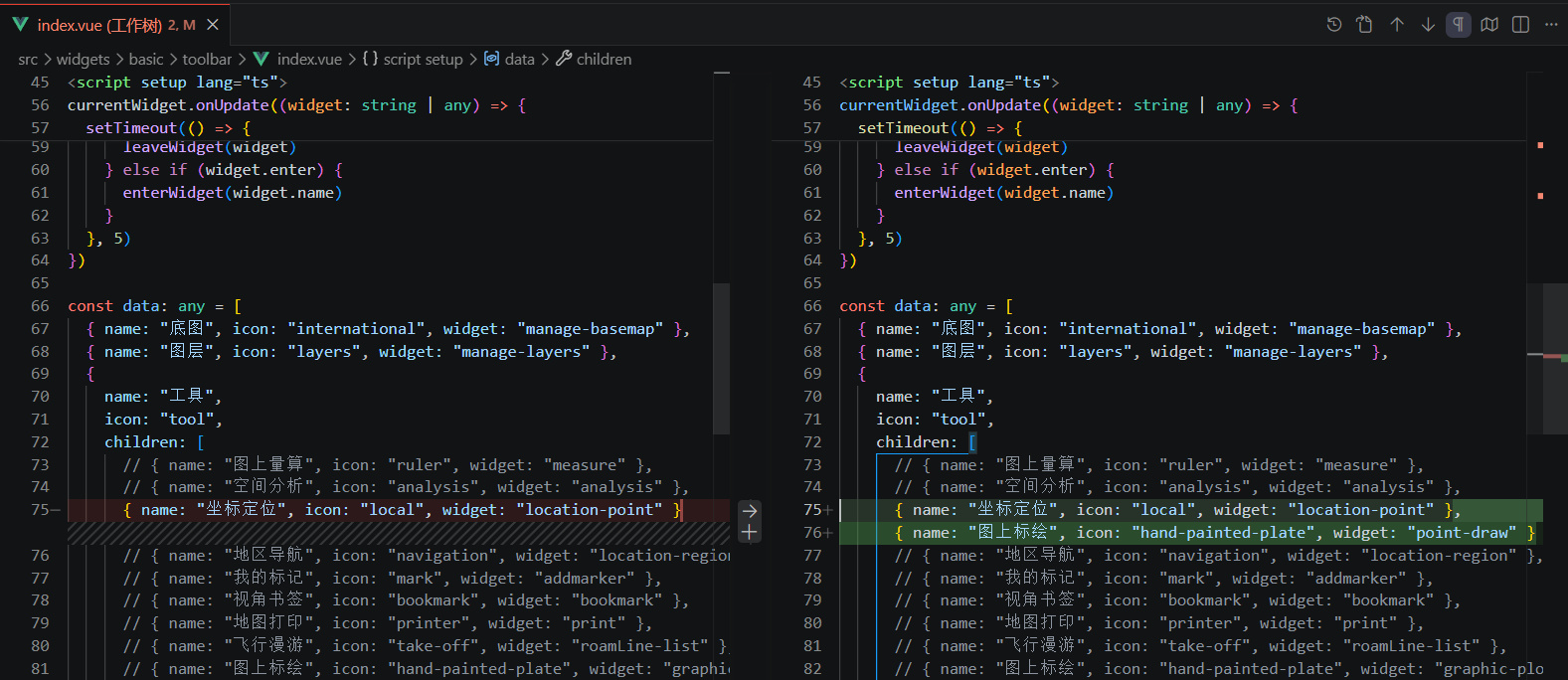Click right line number 72

[812, 442]
